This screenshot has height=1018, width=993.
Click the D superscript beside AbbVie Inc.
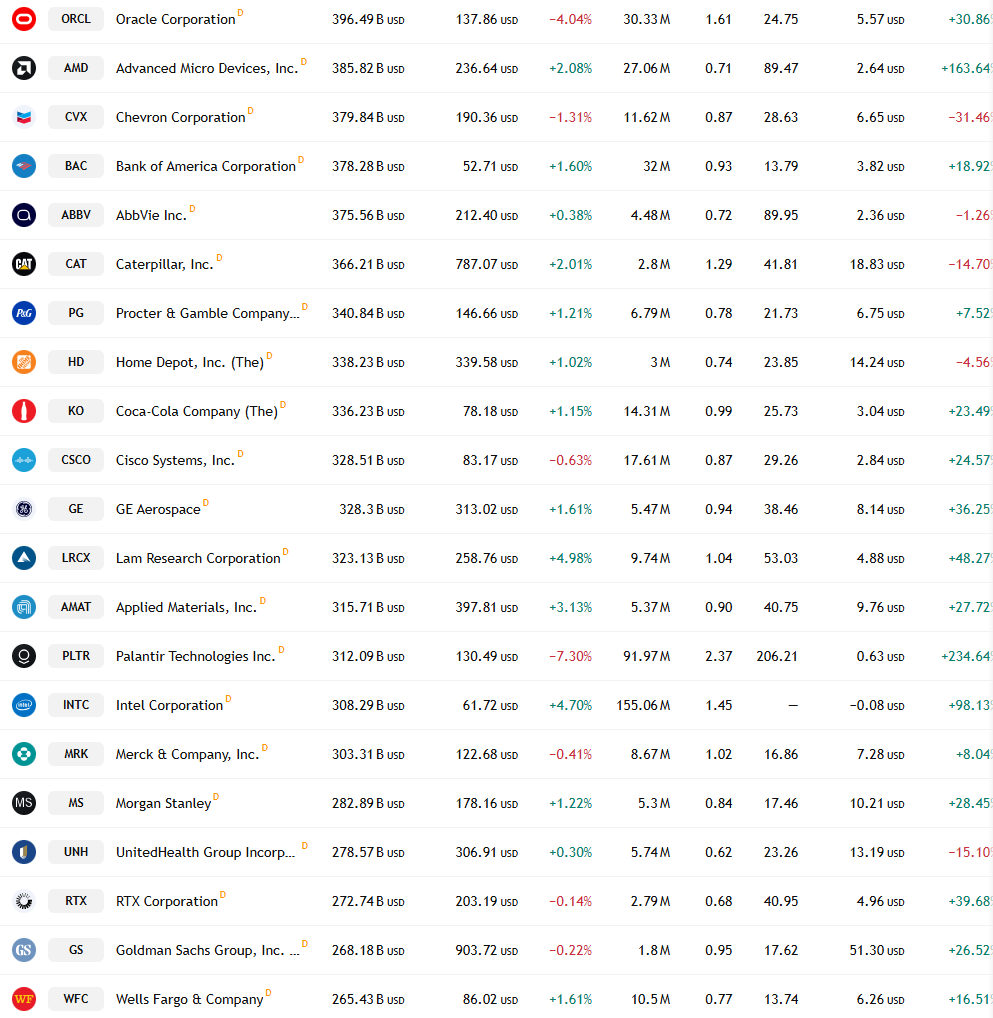coord(192,208)
